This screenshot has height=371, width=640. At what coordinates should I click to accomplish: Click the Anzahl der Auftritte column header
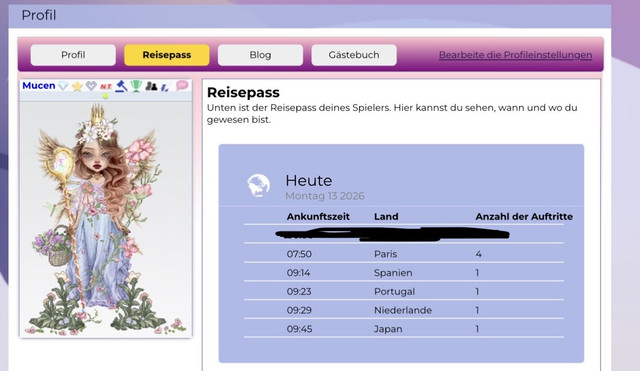[x=524, y=216]
